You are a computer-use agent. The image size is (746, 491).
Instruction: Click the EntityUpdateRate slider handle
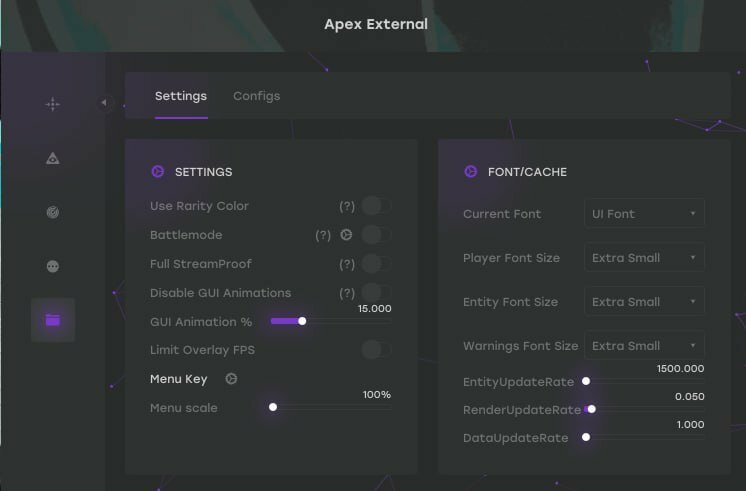pos(586,381)
